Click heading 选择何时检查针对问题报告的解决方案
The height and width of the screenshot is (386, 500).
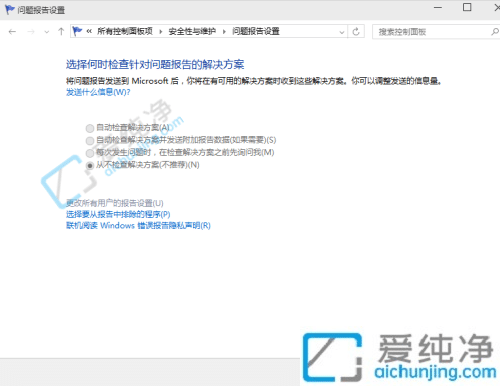(x=155, y=64)
